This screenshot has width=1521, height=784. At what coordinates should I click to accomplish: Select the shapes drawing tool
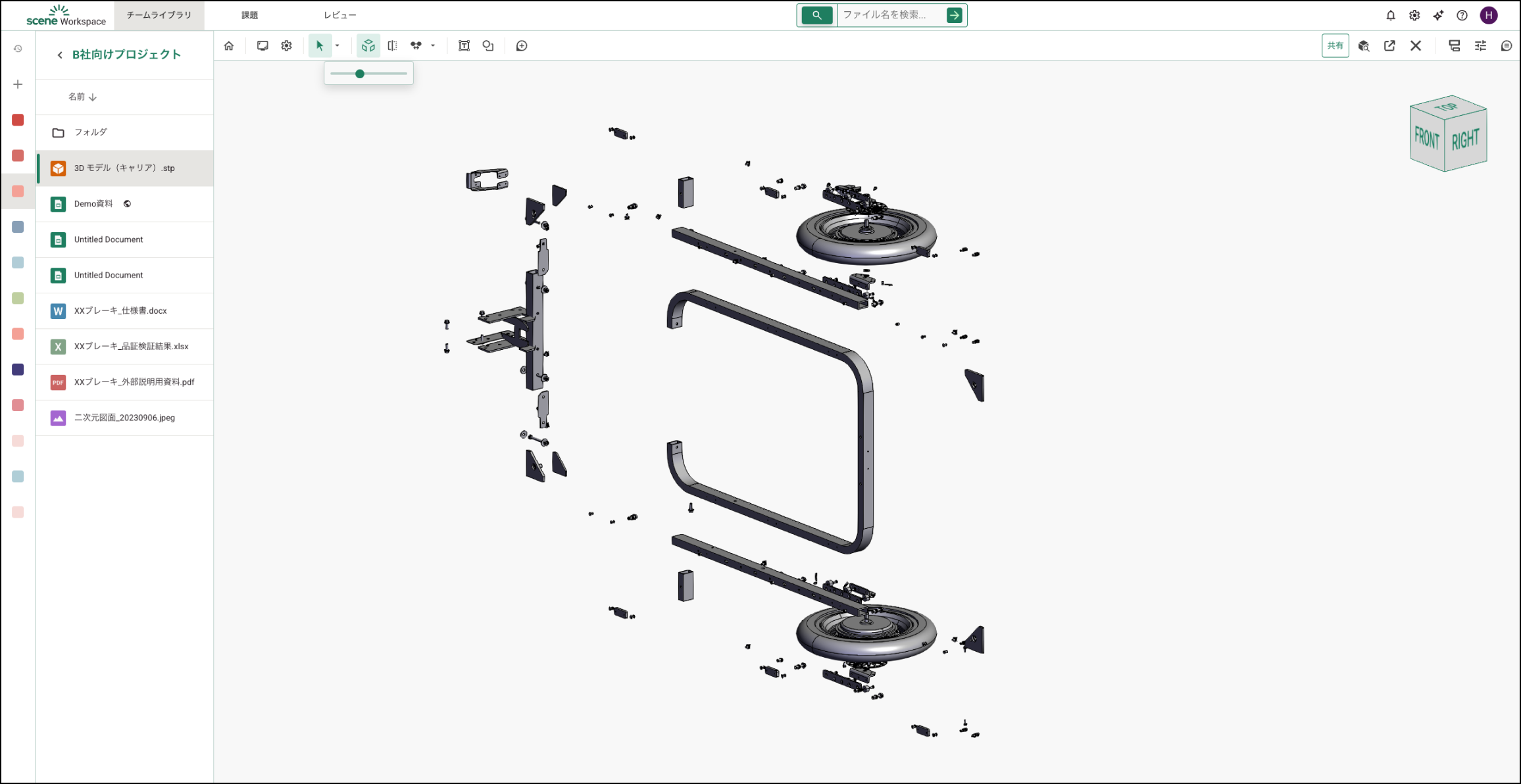pyautogui.click(x=488, y=46)
